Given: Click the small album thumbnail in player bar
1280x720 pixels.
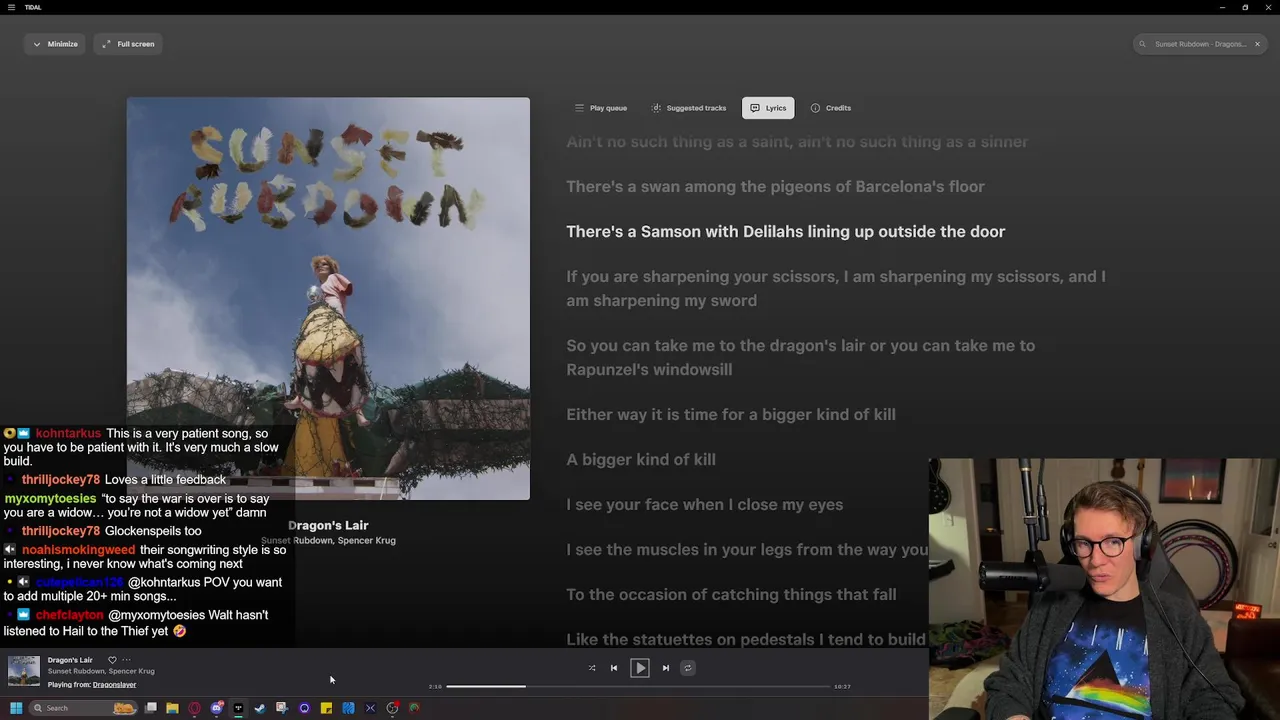Looking at the screenshot, I should (24, 671).
